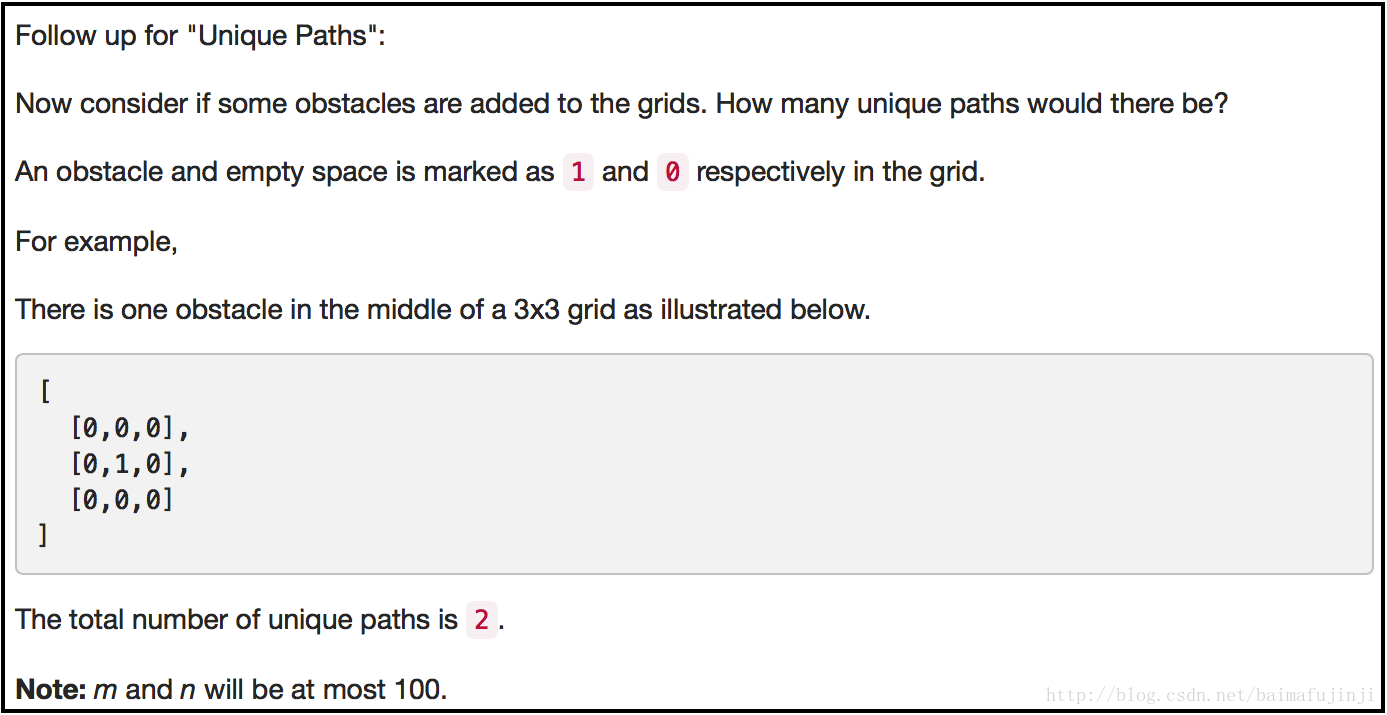Click the opening bracket in code block

click(x=44, y=391)
